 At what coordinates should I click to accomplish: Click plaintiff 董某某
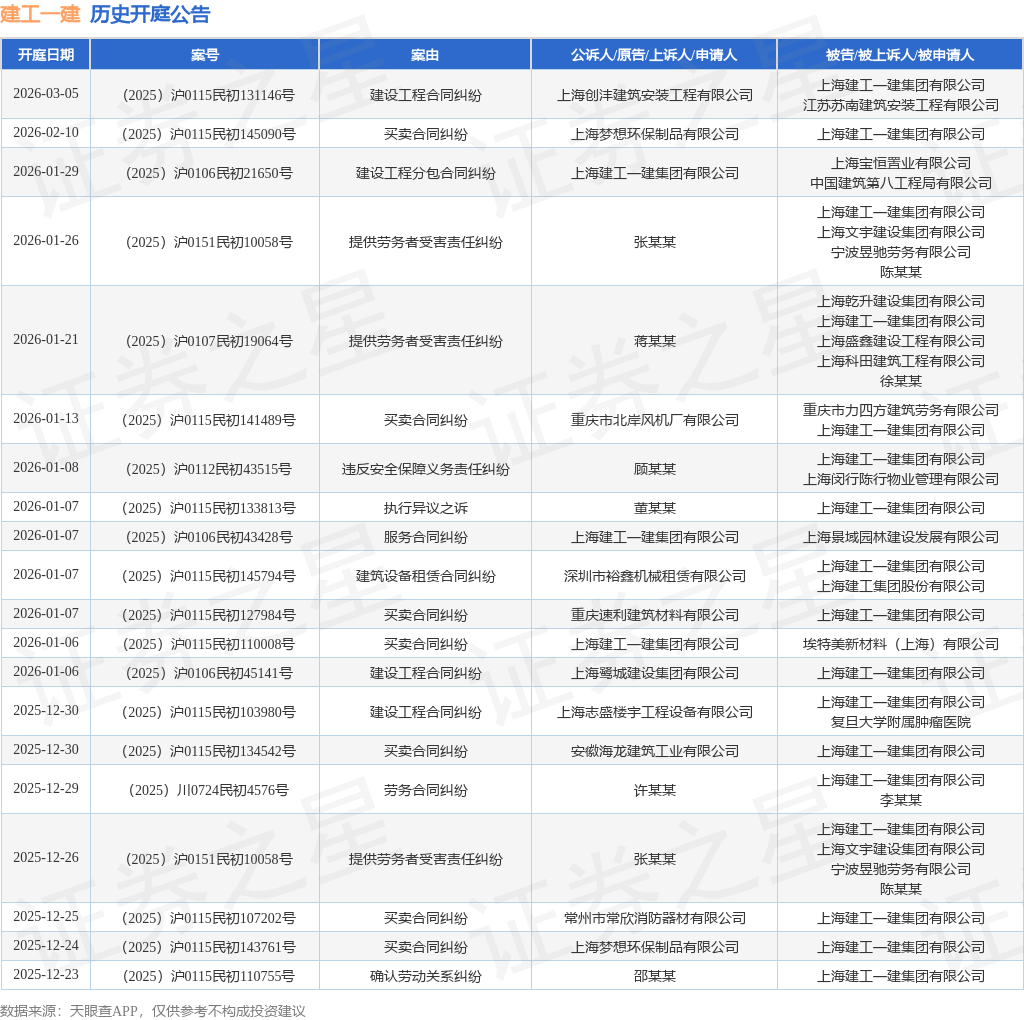pos(654,508)
